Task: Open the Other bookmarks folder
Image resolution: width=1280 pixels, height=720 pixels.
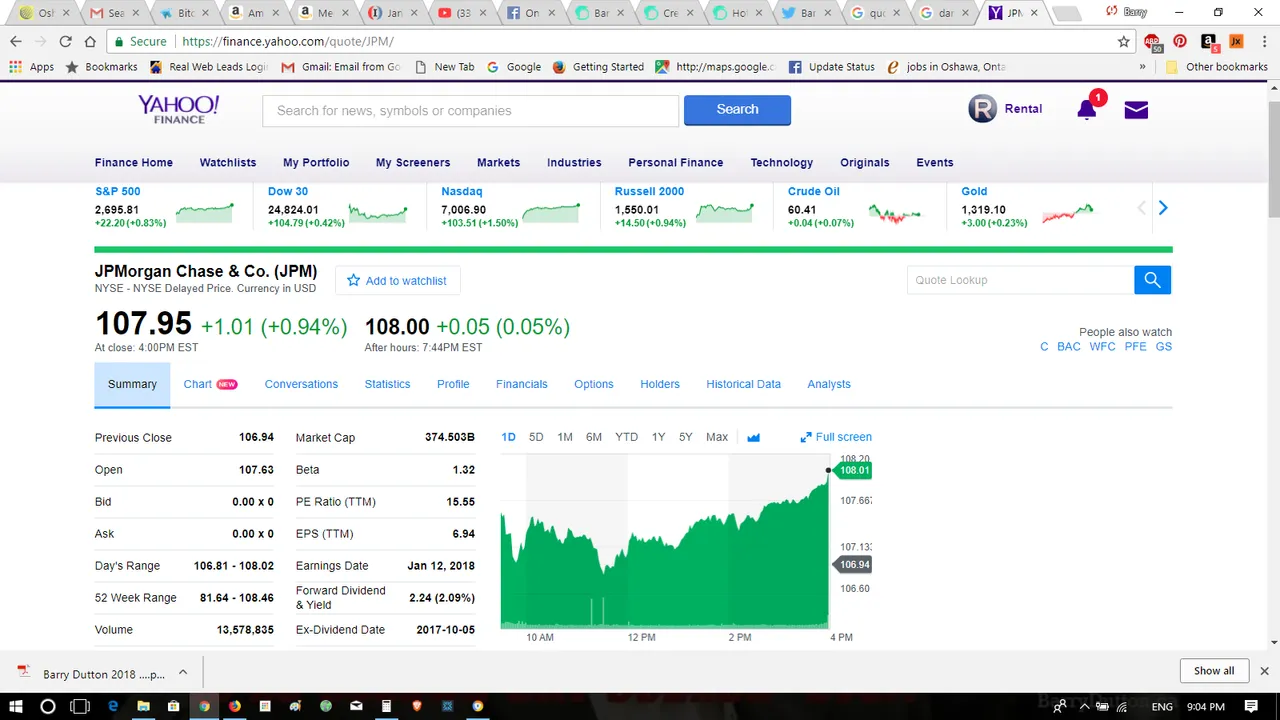Action: [1217, 67]
